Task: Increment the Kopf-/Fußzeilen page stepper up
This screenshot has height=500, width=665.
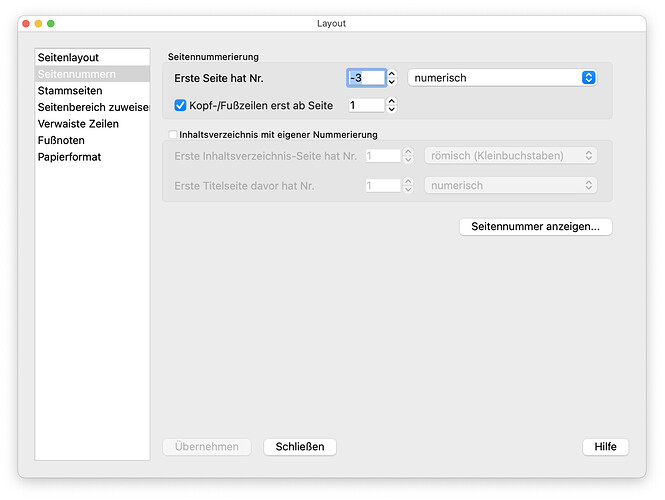Action: (392, 100)
